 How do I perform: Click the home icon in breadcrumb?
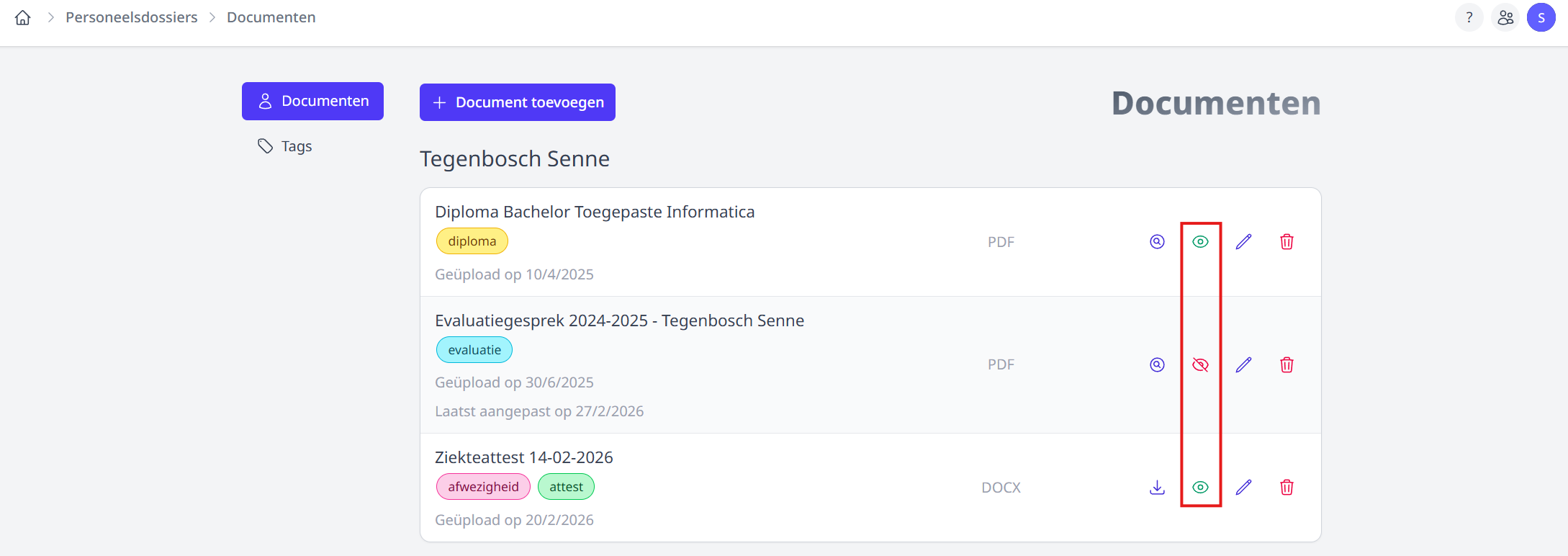(23, 17)
